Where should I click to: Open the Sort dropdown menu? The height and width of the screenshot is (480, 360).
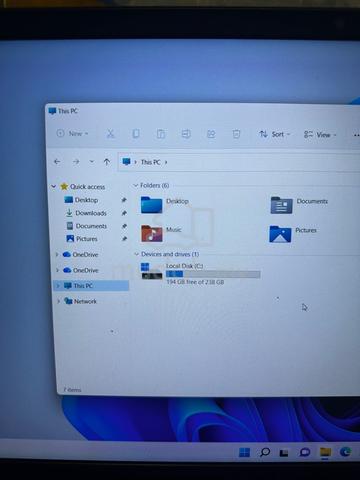coord(275,134)
